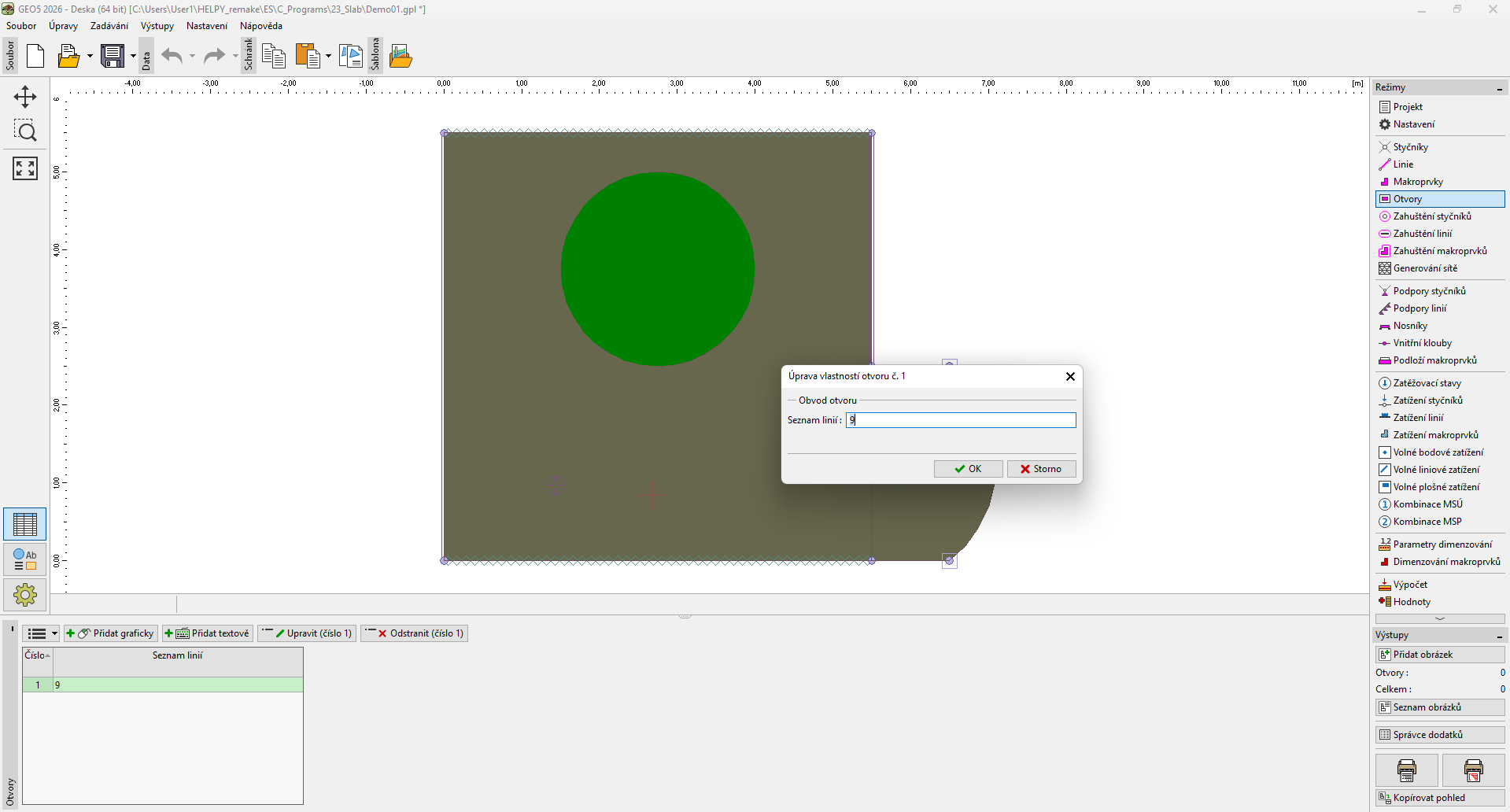Screen dimensions: 1510x812
Task: Open the Nápověda menu
Action: point(260,26)
